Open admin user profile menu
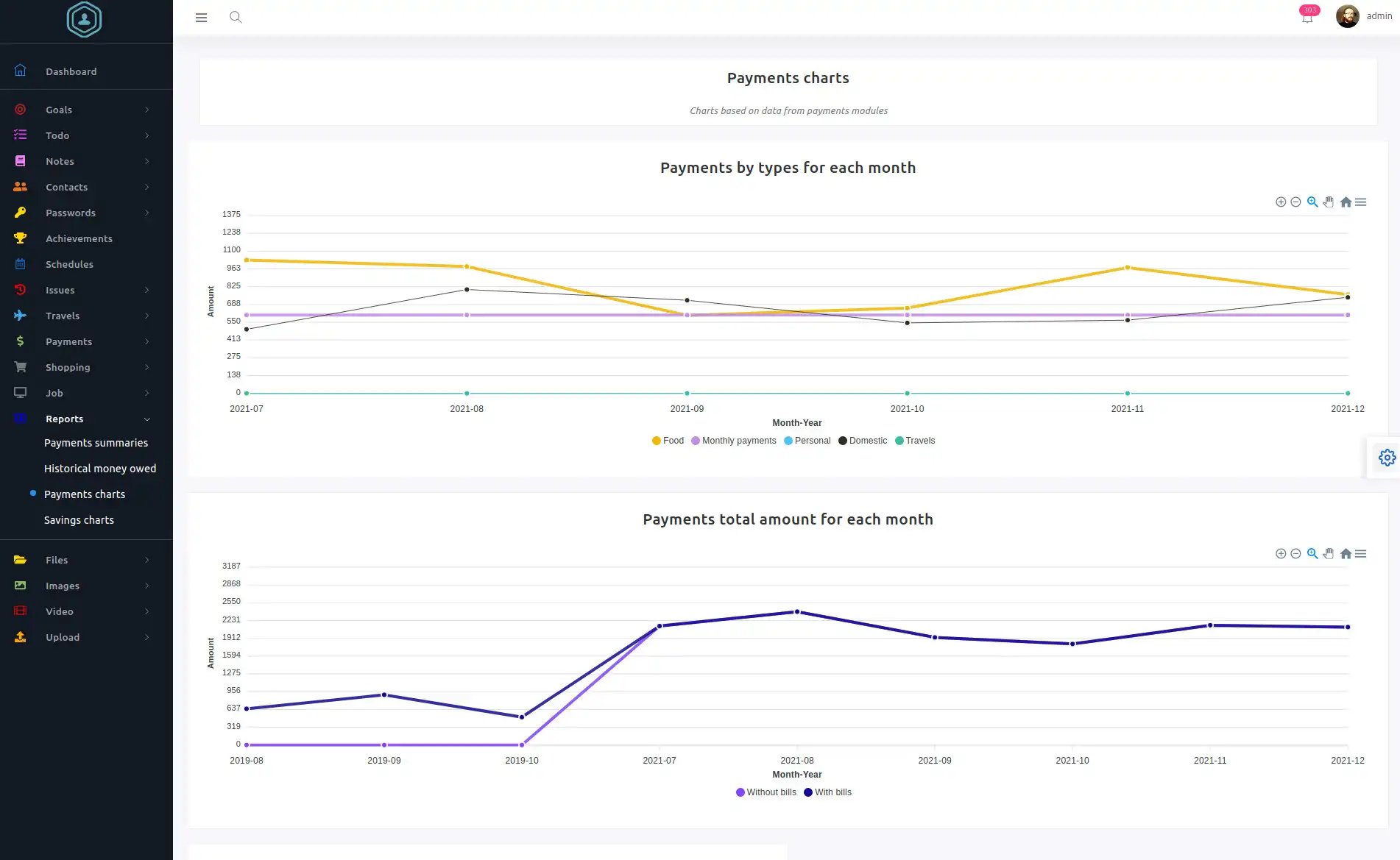This screenshot has height=860, width=1400. click(1364, 16)
